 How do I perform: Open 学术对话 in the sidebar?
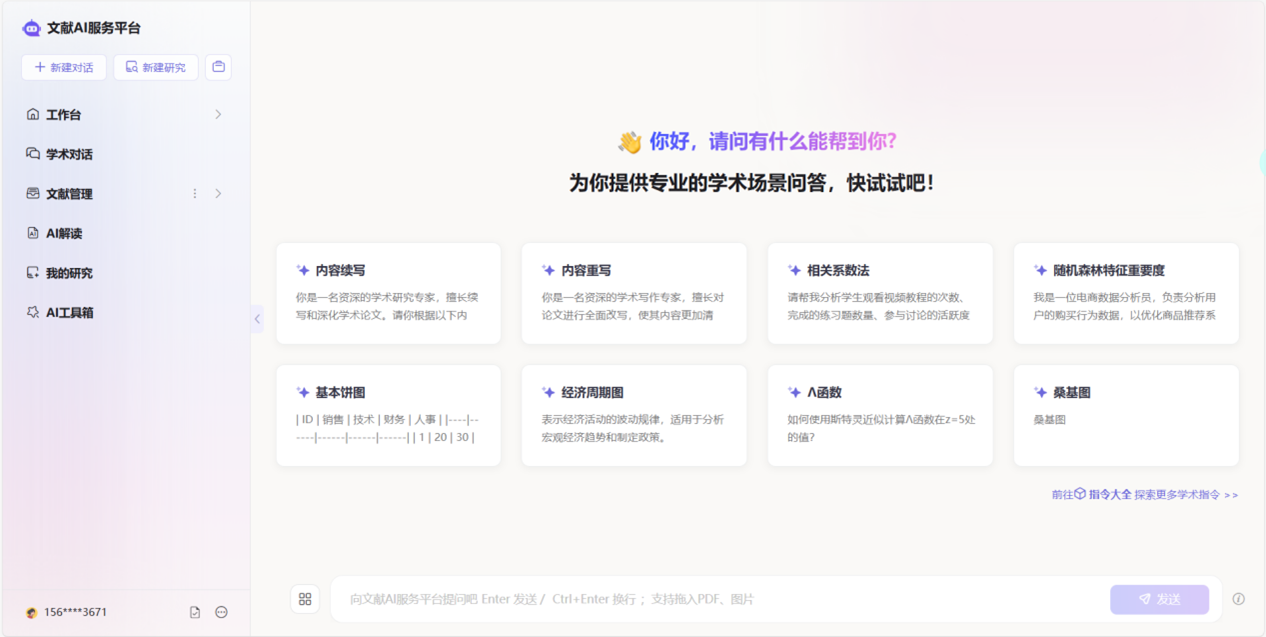(69, 154)
